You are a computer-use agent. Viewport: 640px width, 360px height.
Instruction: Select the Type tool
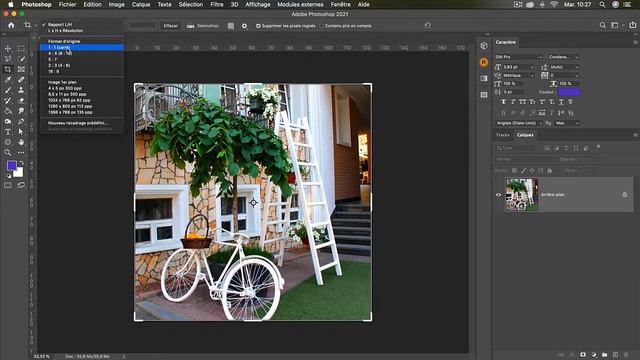pyautogui.click(x=8, y=132)
